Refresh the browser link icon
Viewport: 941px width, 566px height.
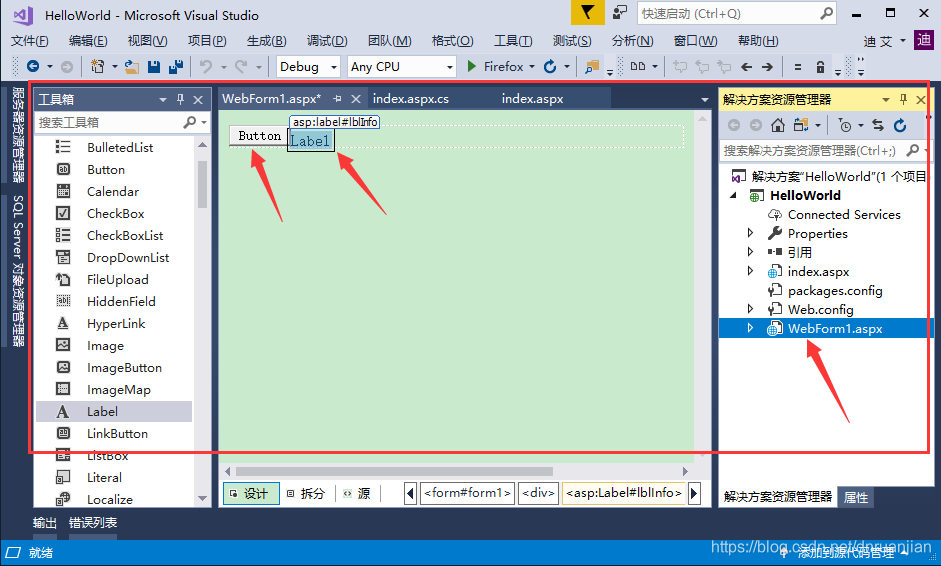coord(550,67)
